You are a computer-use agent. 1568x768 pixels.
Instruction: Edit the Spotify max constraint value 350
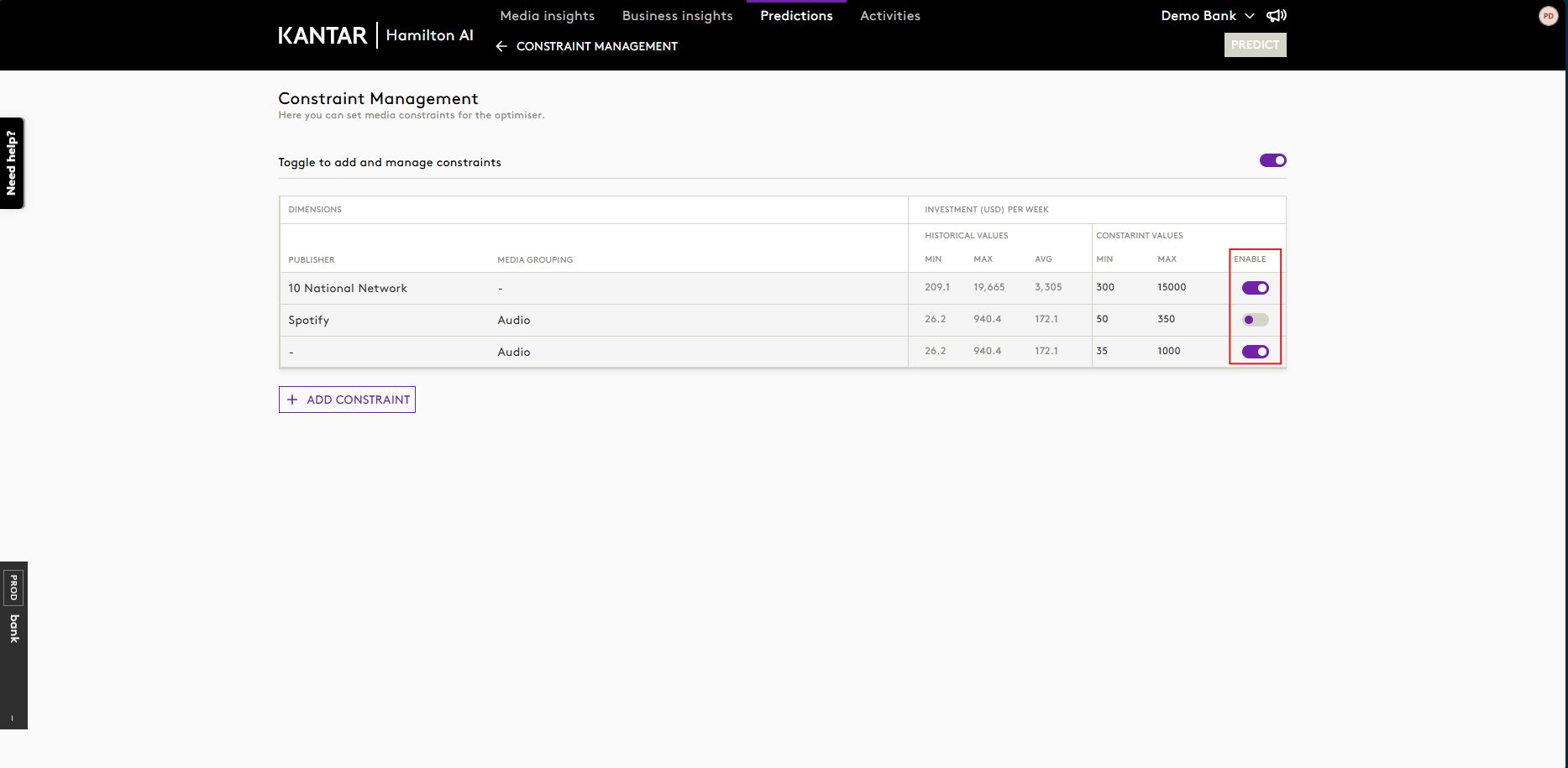pos(1166,319)
